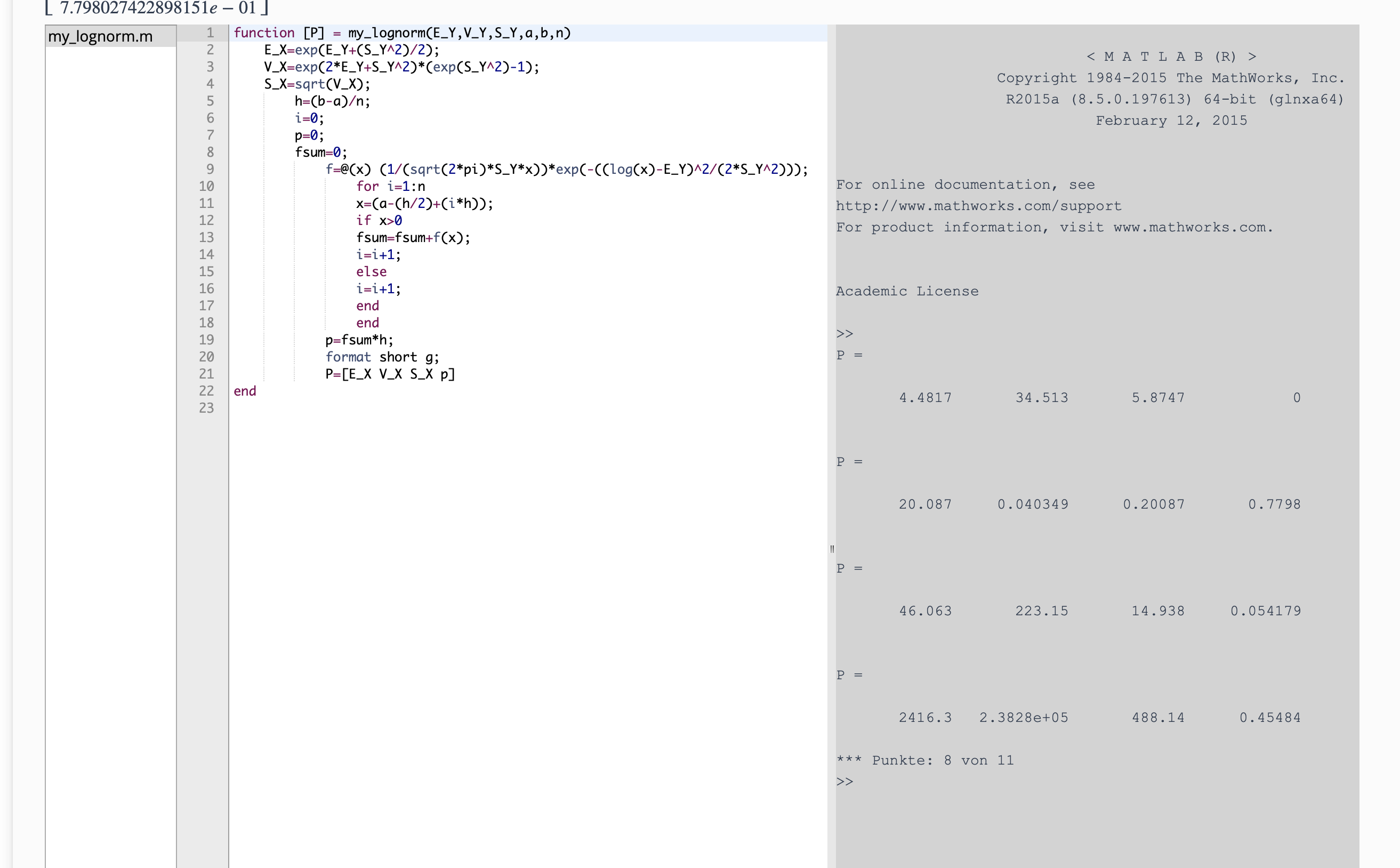Click the 'if x>0' statement
The width and height of the screenshot is (1400, 868).
tap(379, 220)
